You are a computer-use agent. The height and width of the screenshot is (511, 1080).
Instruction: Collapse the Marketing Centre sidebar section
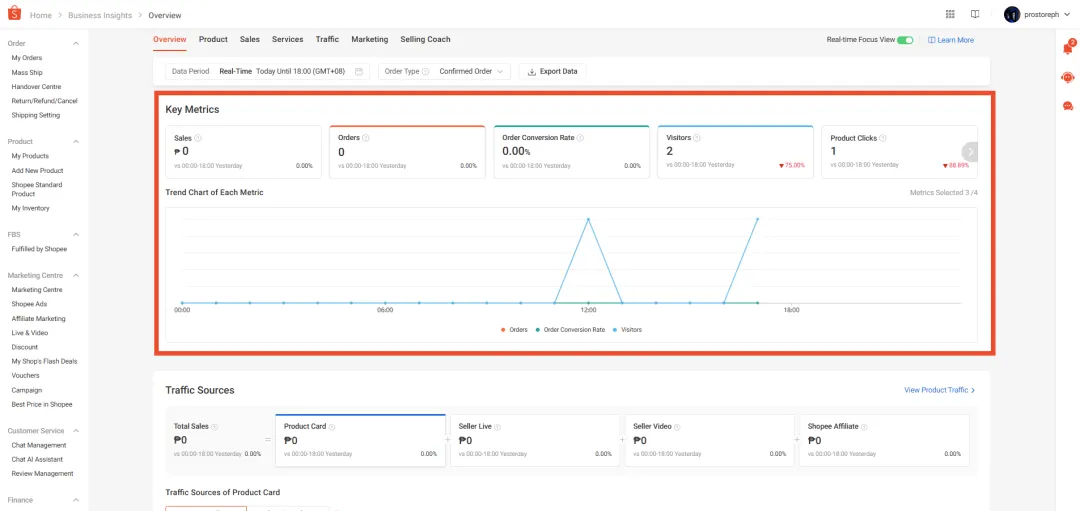(77, 275)
